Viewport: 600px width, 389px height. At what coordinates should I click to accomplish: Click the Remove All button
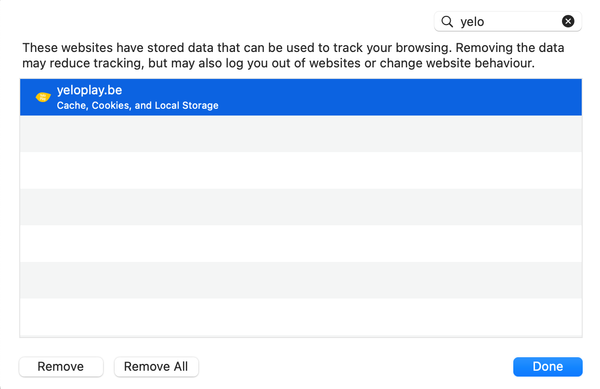pos(156,366)
